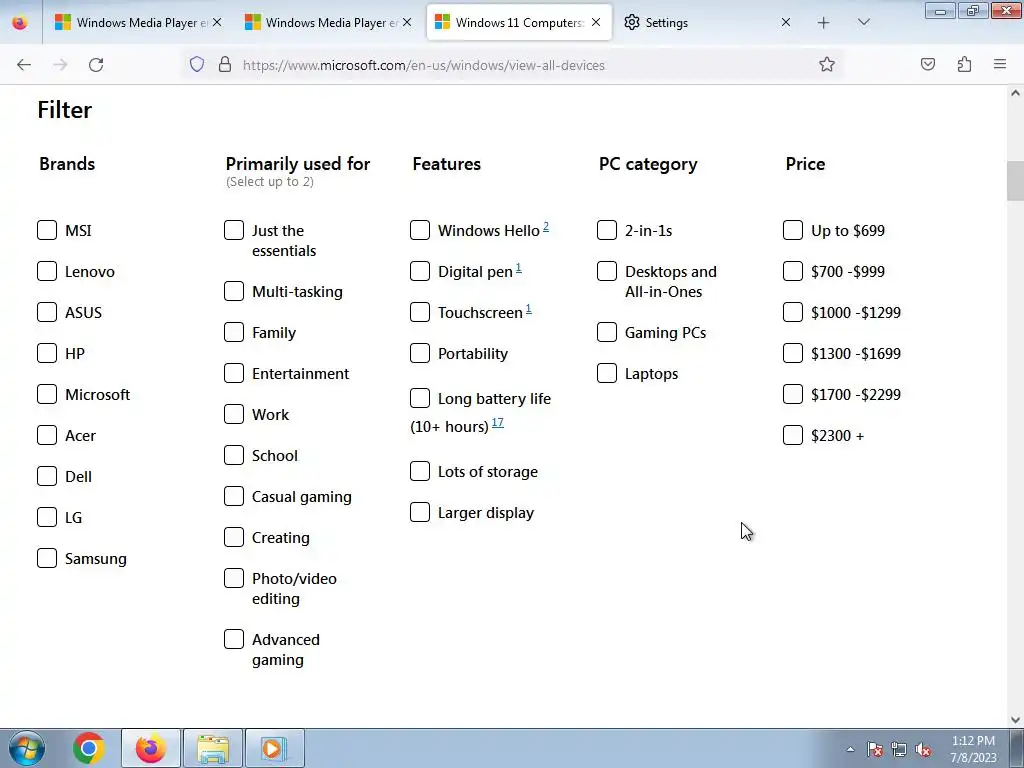1024x768 pixels.
Task: Close the Settings tab
Action: tap(786, 23)
